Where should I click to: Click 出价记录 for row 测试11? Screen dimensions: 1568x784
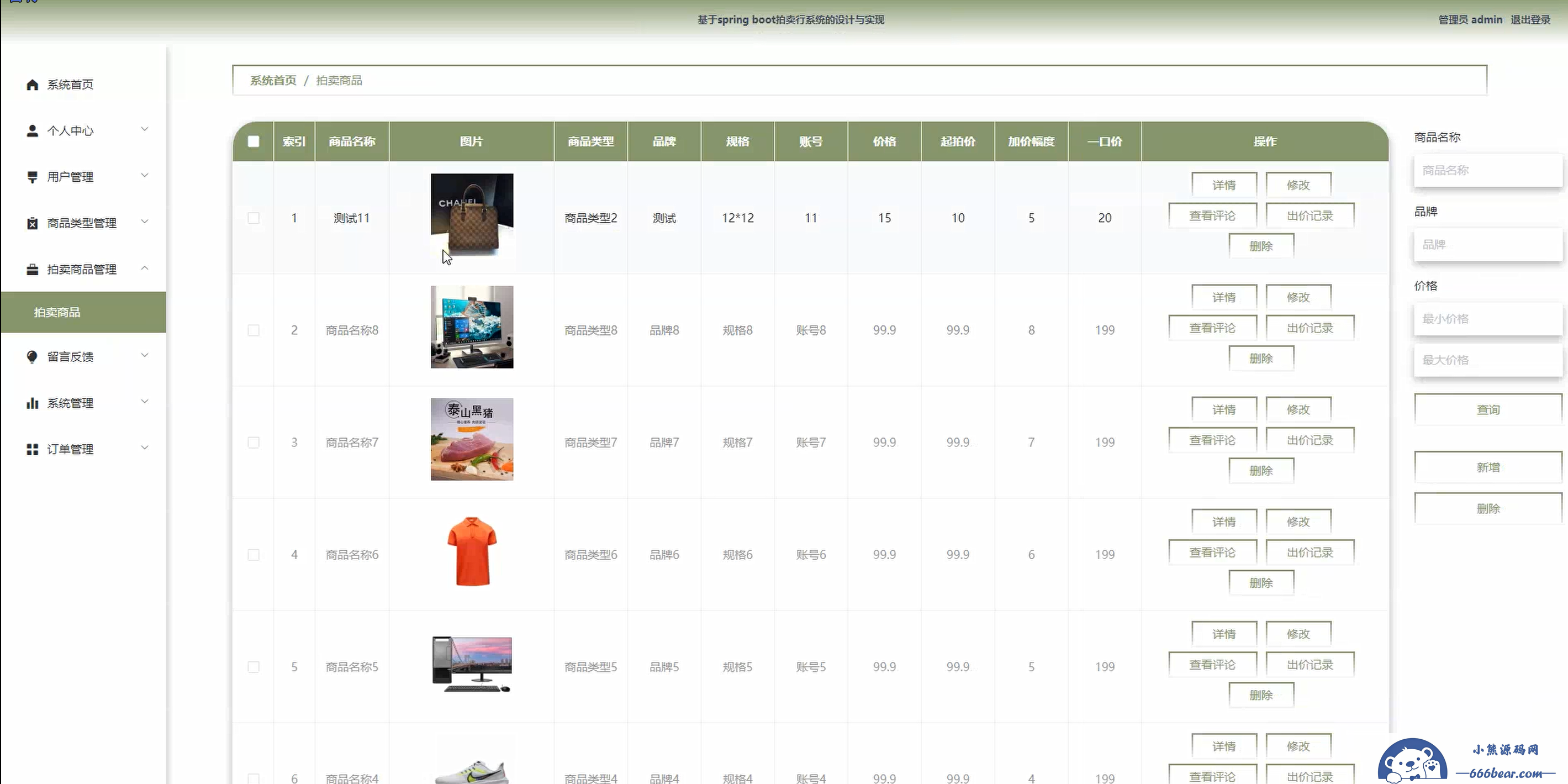tap(1310, 216)
